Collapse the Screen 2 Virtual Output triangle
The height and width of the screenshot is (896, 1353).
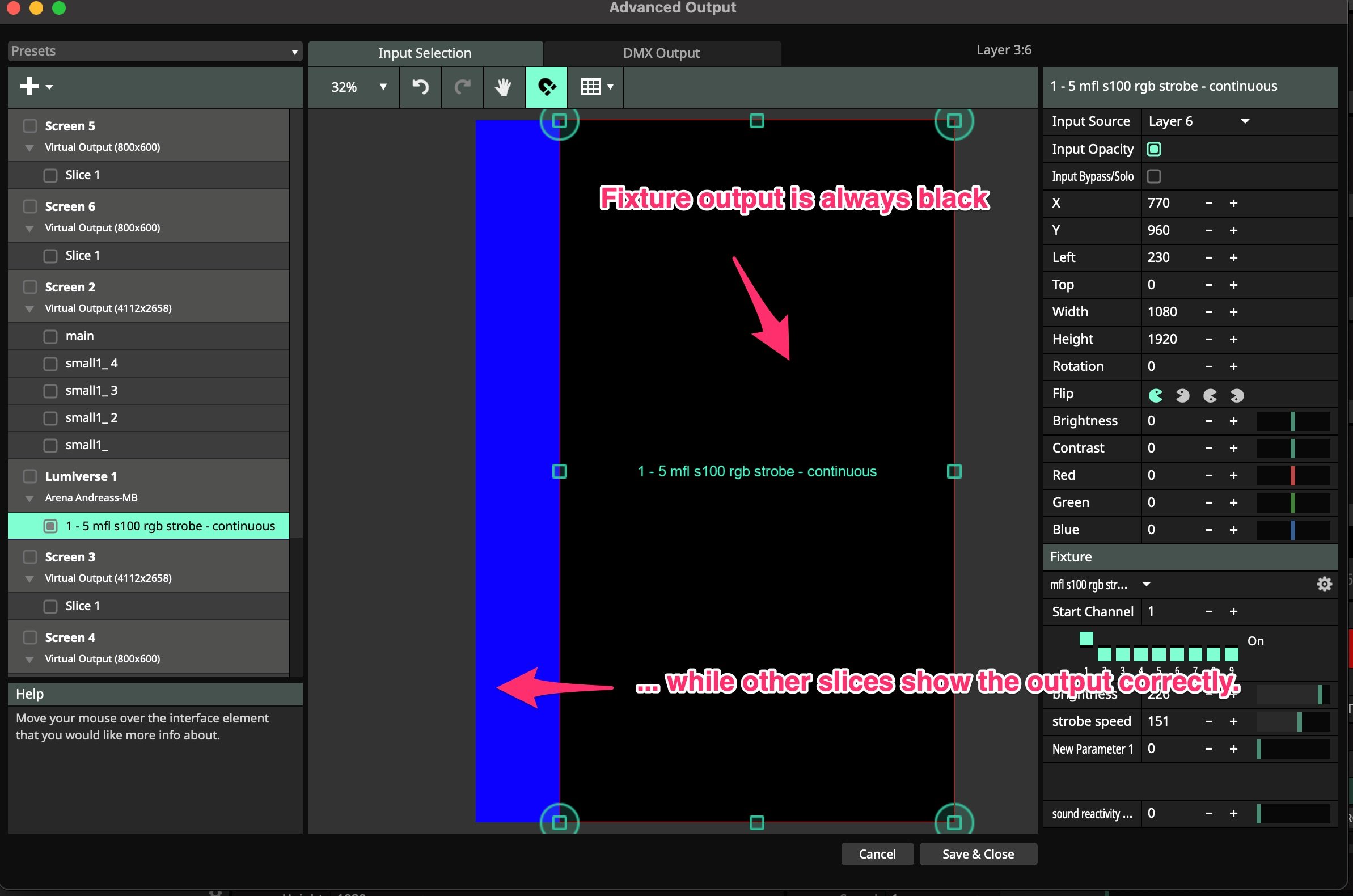[x=29, y=309]
